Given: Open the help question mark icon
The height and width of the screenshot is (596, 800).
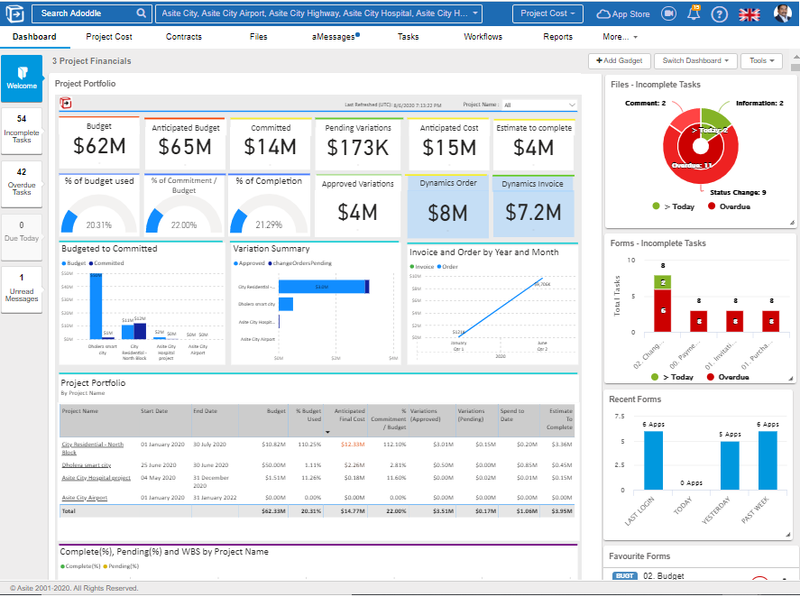Looking at the screenshot, I should 719,14.
